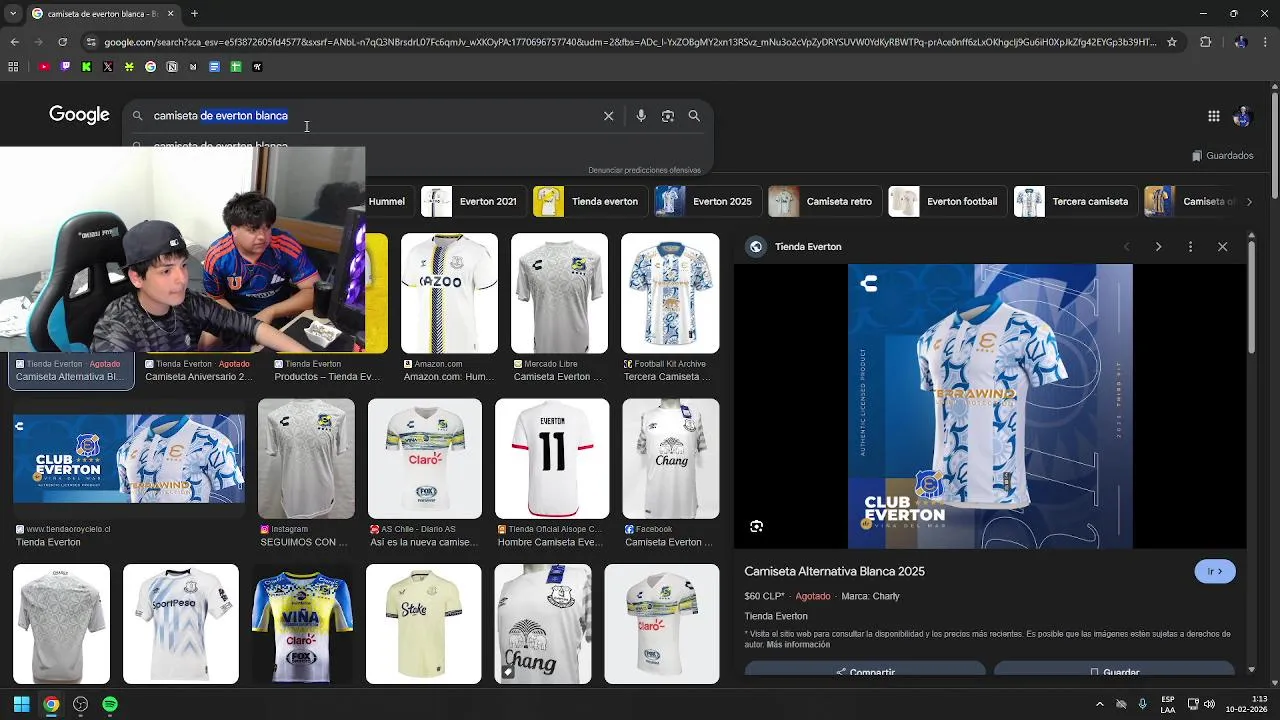Image resolution: width=1280 pixels, height=720 pixels.
Task: Open Google apps grid
Action: point(1213,116)
